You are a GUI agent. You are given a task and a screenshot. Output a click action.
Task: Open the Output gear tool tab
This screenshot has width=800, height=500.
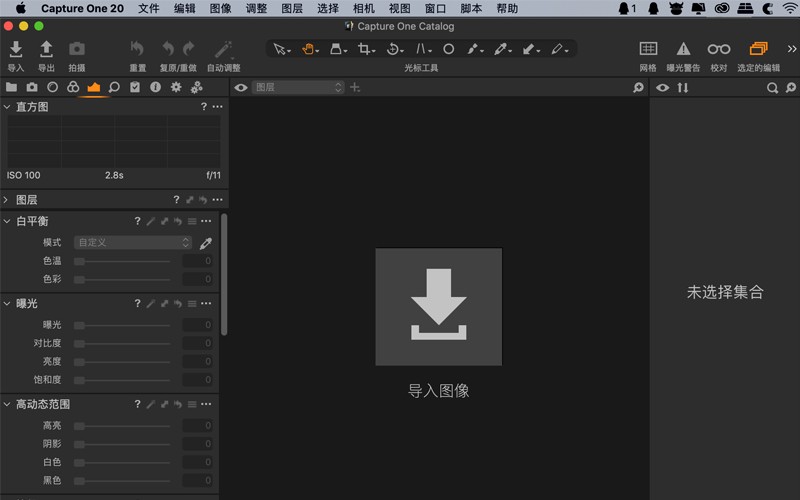176,87
